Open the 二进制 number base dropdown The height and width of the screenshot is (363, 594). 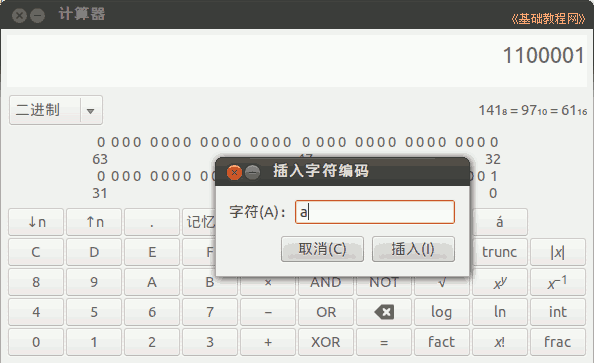click(56, 110)
